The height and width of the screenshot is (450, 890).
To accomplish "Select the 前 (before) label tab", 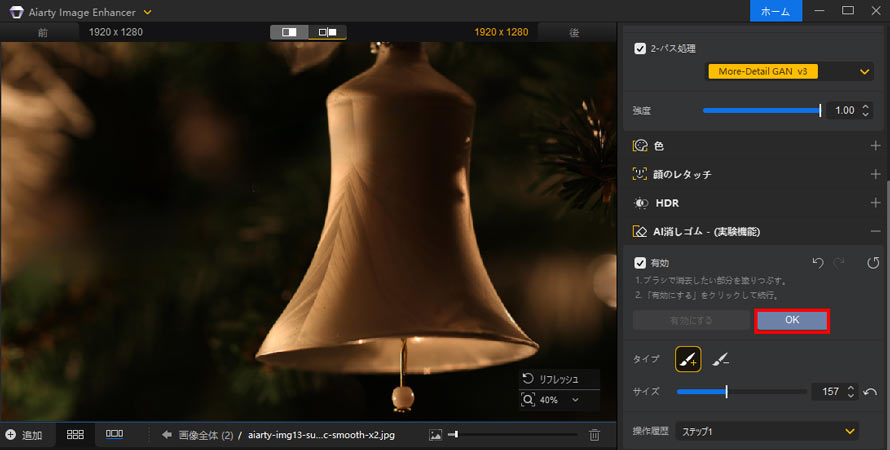I will pos(43,32).
